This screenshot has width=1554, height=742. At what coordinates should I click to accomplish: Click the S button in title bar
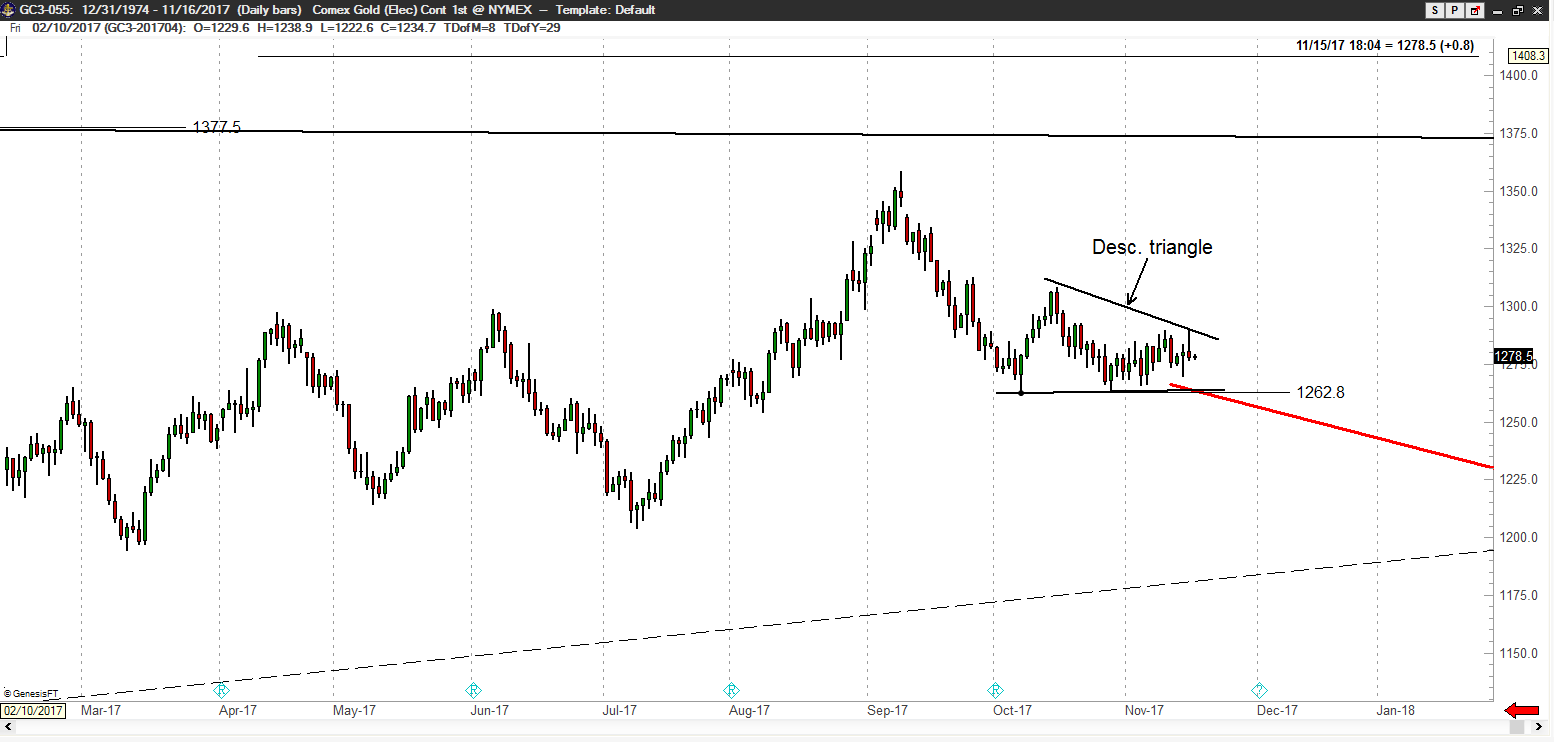(1436, 10)
